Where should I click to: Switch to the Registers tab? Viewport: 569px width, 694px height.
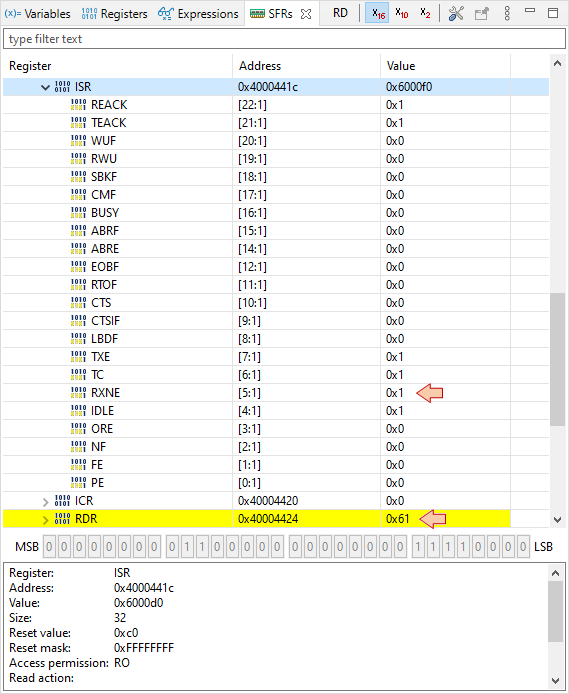click(114, 14)
